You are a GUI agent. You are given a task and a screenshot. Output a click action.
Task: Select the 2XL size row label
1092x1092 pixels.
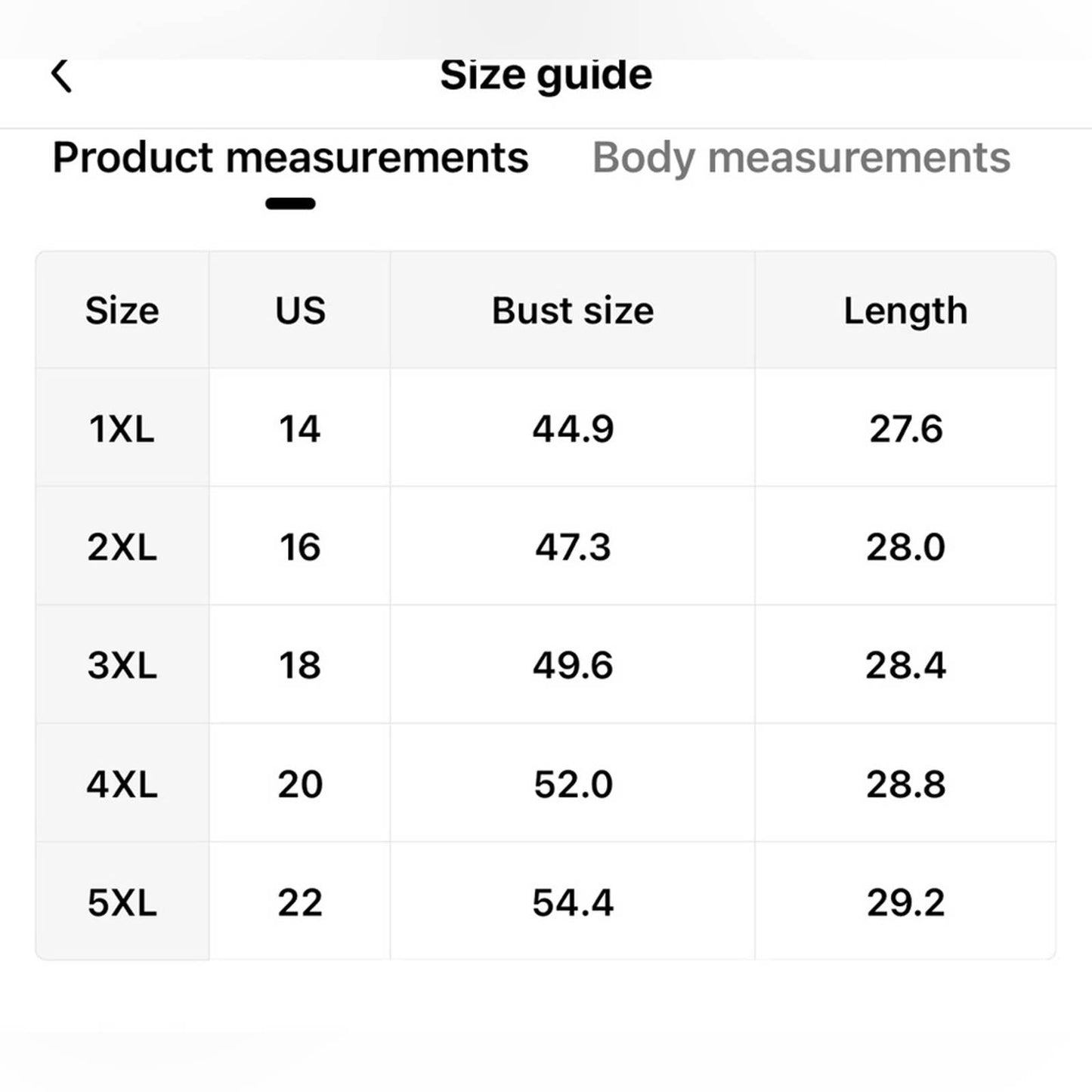(122, 546)
